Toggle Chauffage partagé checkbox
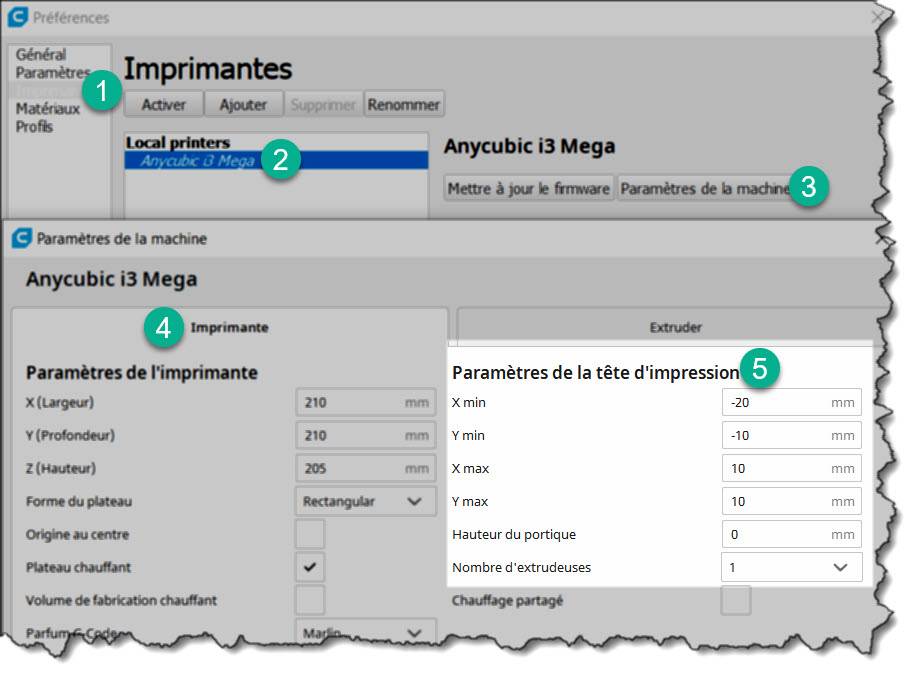 click(x=736, y=600)
